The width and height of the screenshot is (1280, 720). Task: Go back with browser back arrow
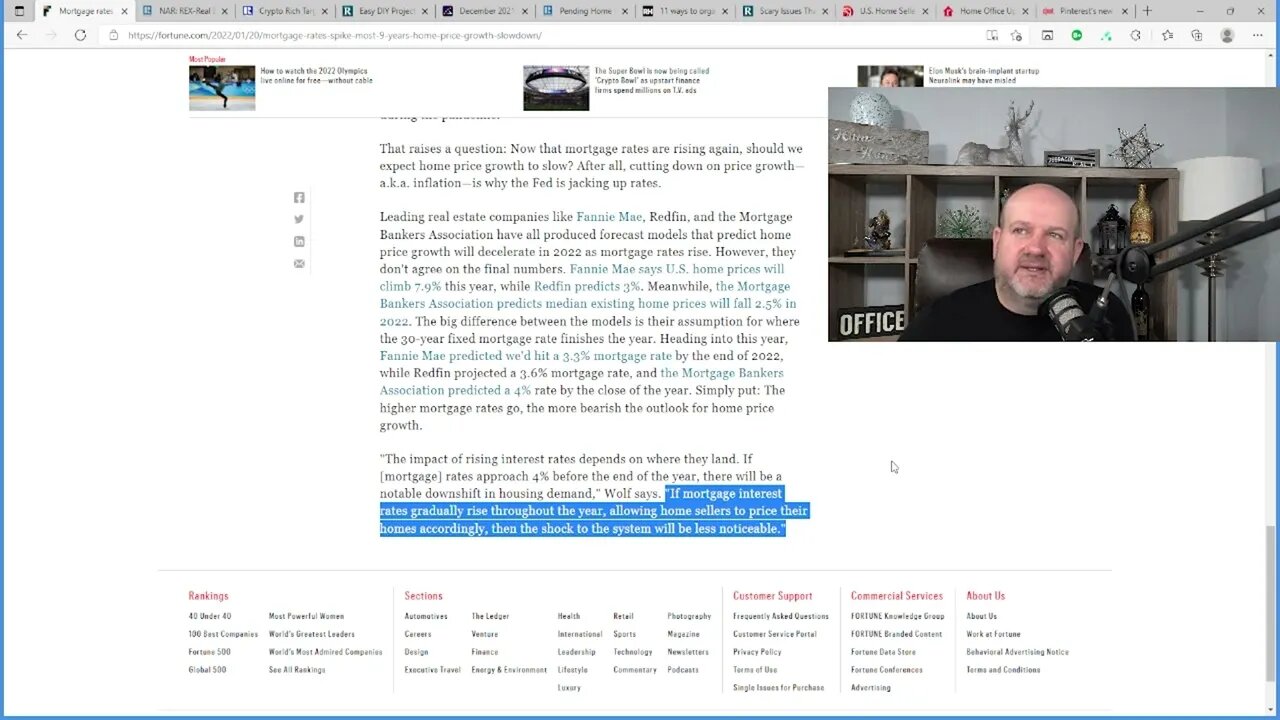tap(22, 35)
